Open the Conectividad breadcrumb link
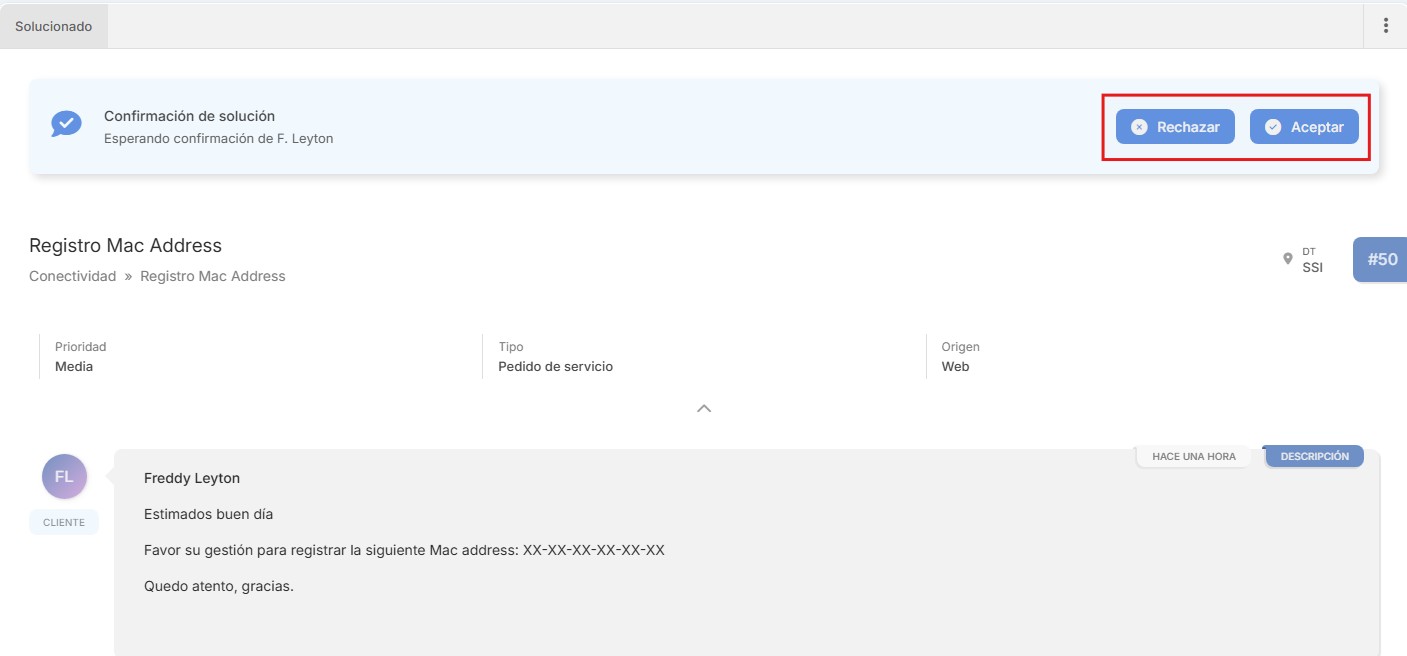This screenshot has height=656, width=1407. pyautogui.click(x=73, y=276)
